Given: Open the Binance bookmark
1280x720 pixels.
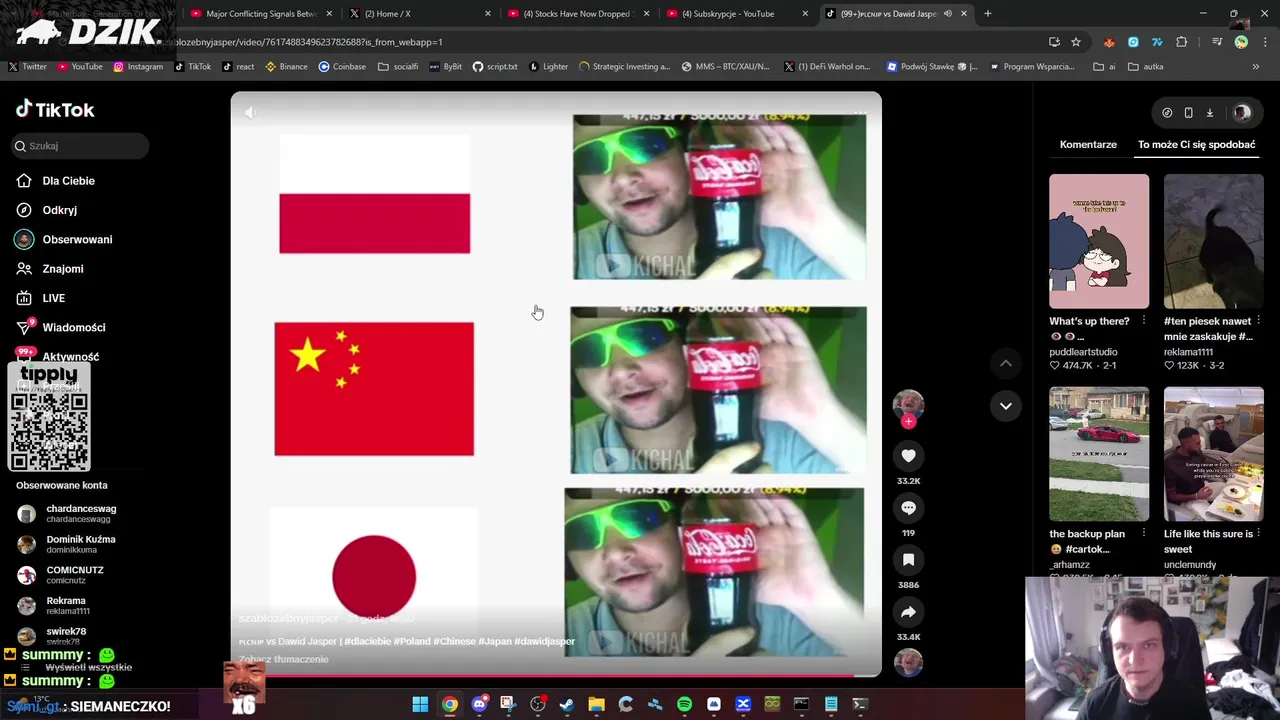Looking at the screenshot, I should pos(286,67).
